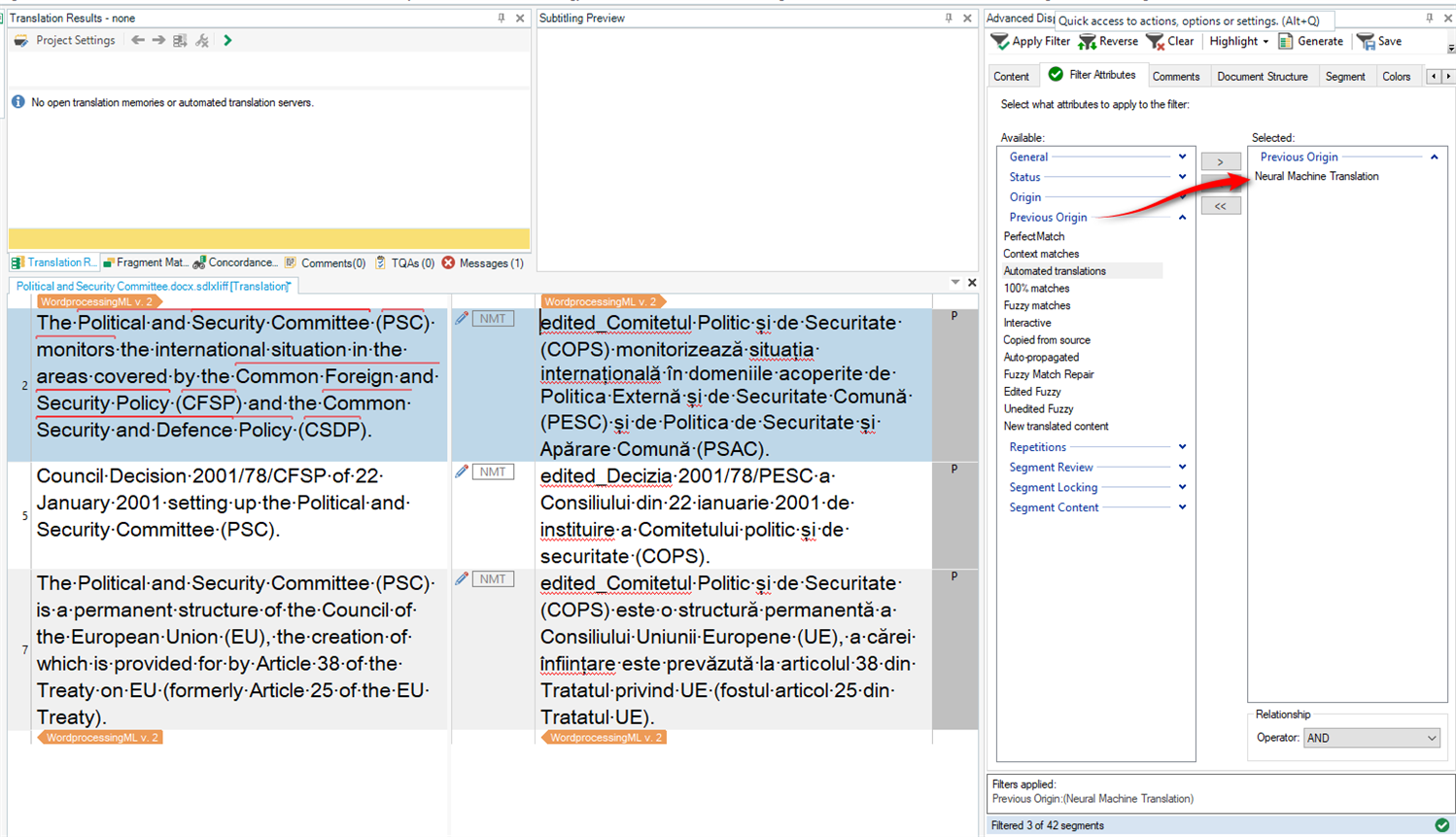Select Context matches attribute

(1041, 254)
